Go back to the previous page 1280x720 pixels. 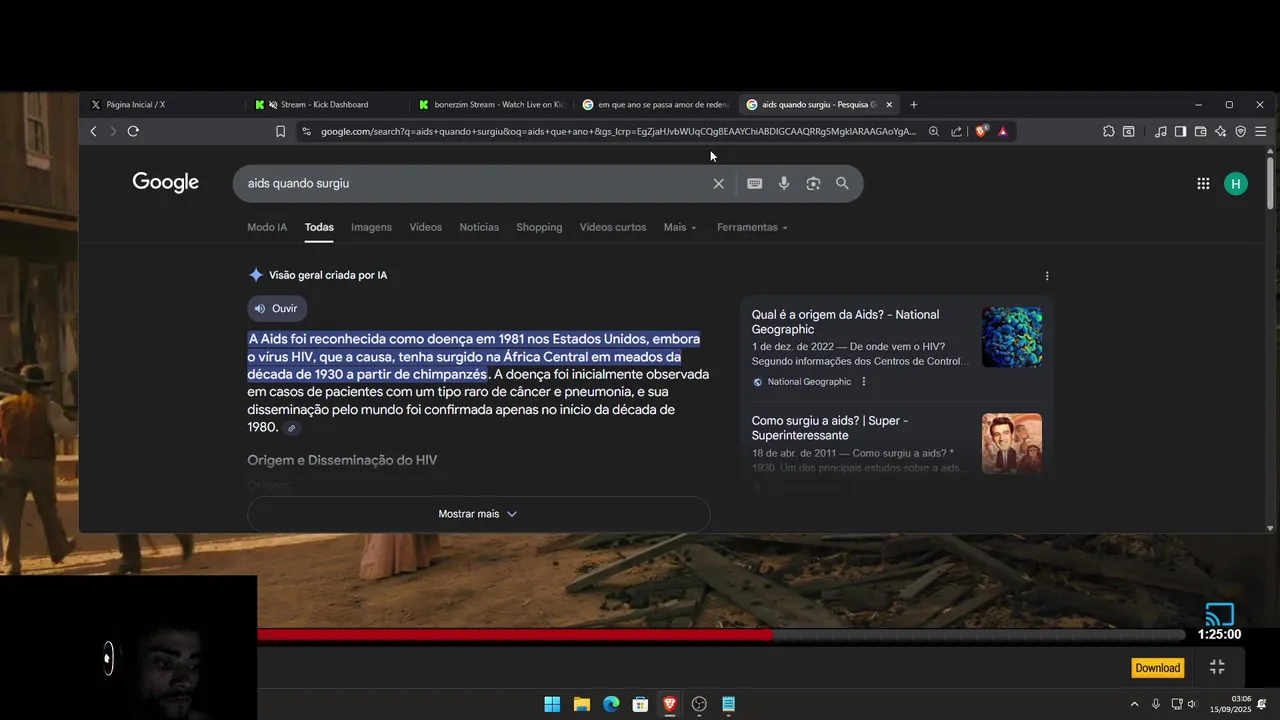(93, 131)
